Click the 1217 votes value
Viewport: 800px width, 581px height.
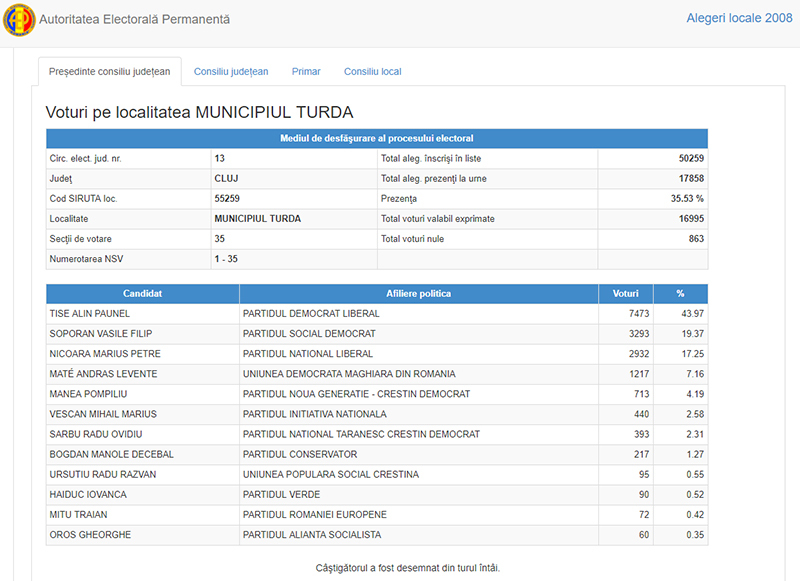(639, 374)
